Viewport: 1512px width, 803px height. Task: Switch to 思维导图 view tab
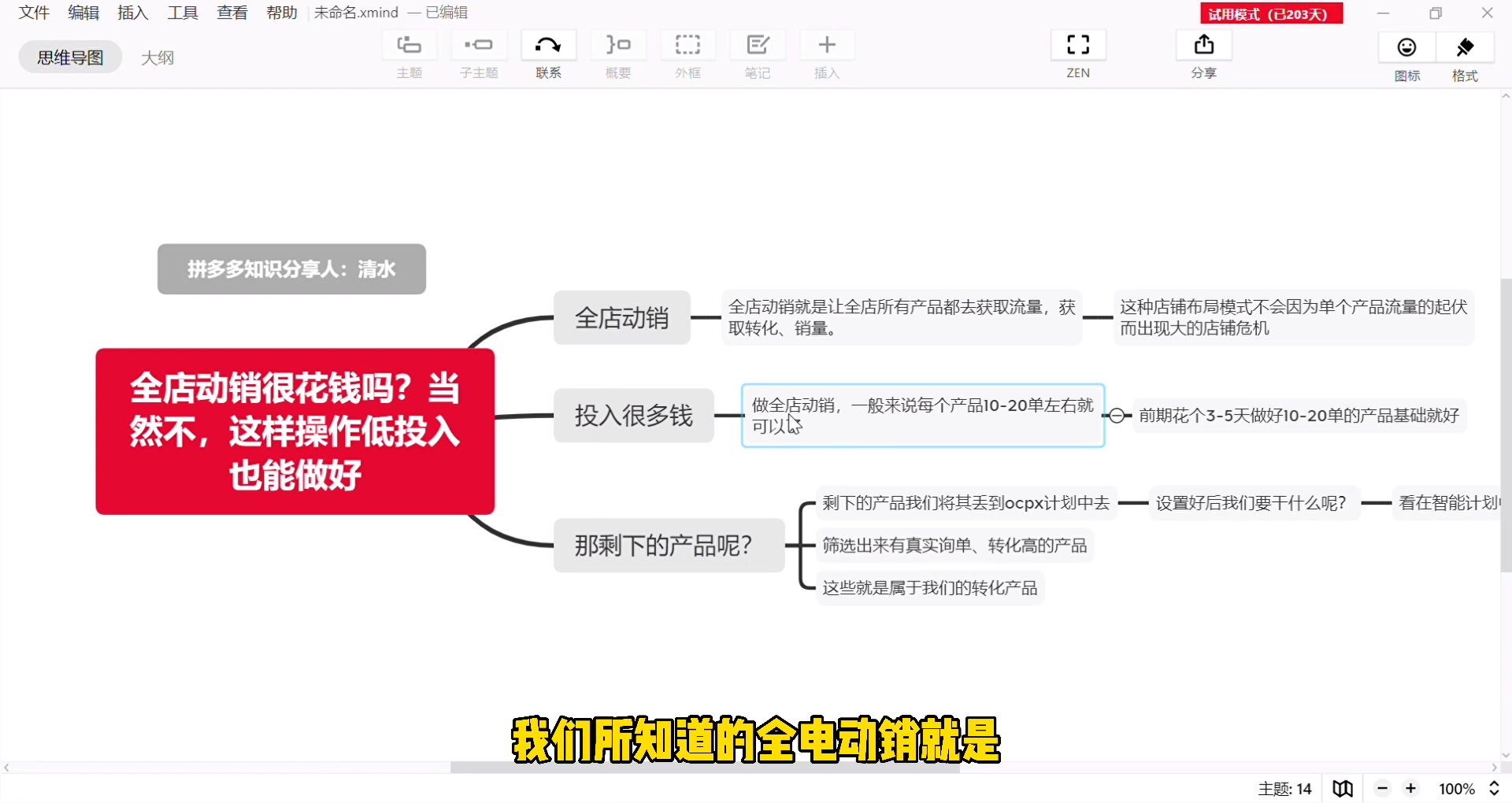pos(70,57)
